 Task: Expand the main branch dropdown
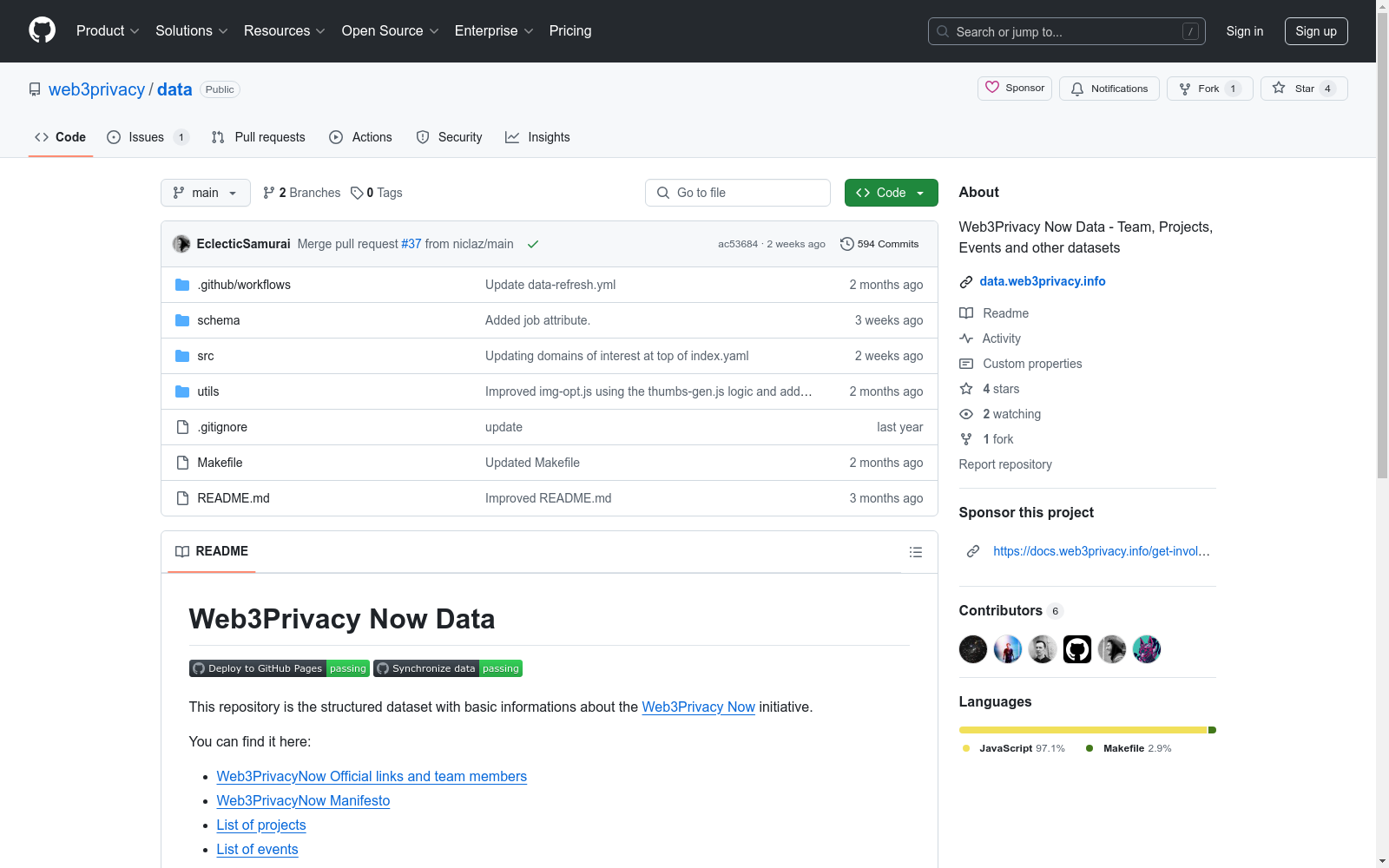click(205, 193)
